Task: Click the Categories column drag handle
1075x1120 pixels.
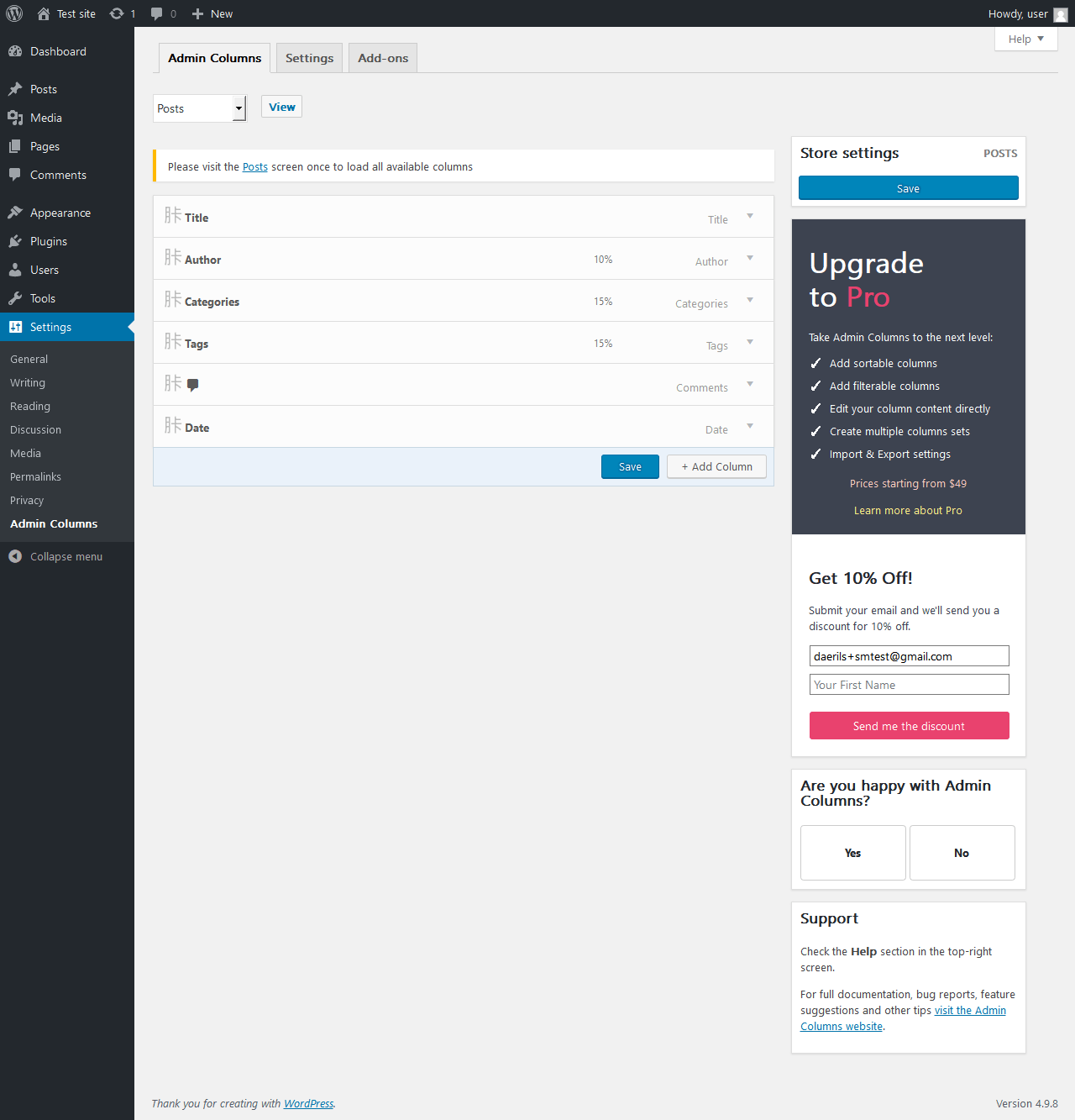Action: click(173, 299)
